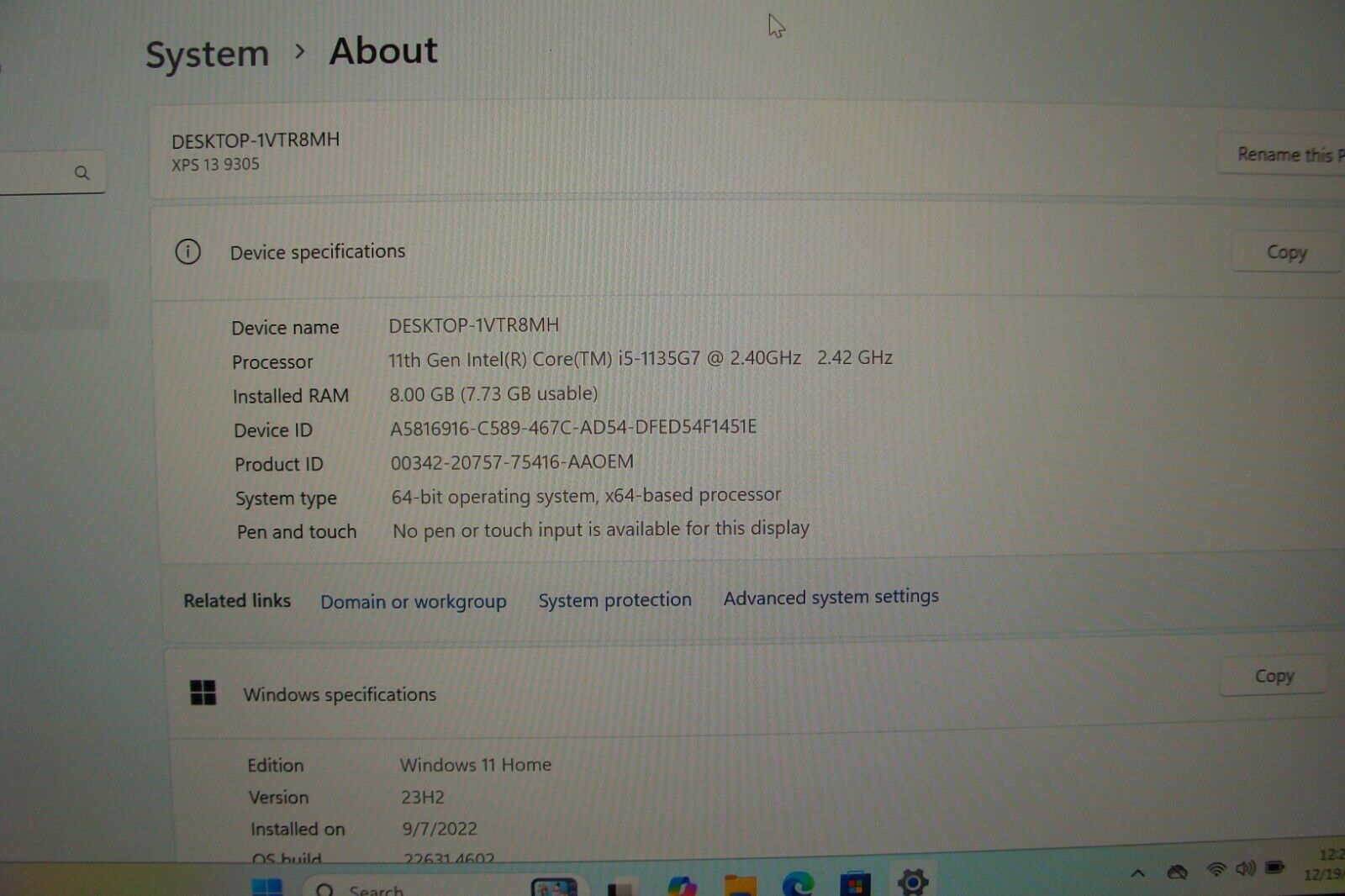This screenshot has height=896, width=1345.
Task: Select Product ID value 00342-20757-75416-AAOEM
Action: coord(512,462)
